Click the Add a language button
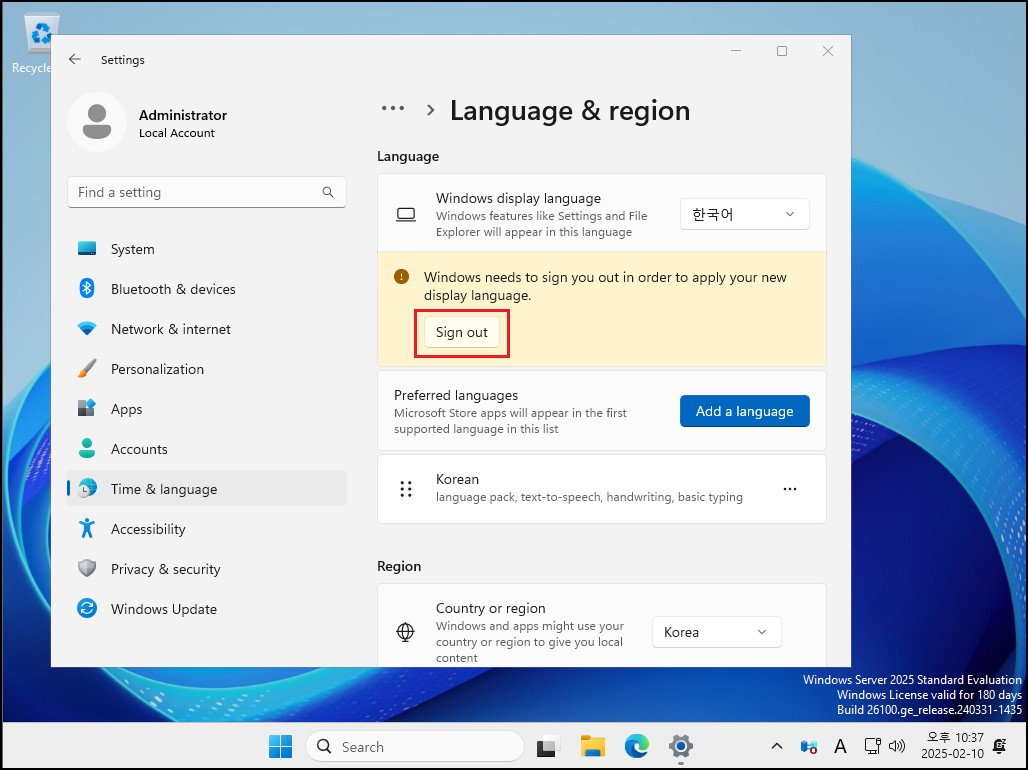 [x=744, y=411]
